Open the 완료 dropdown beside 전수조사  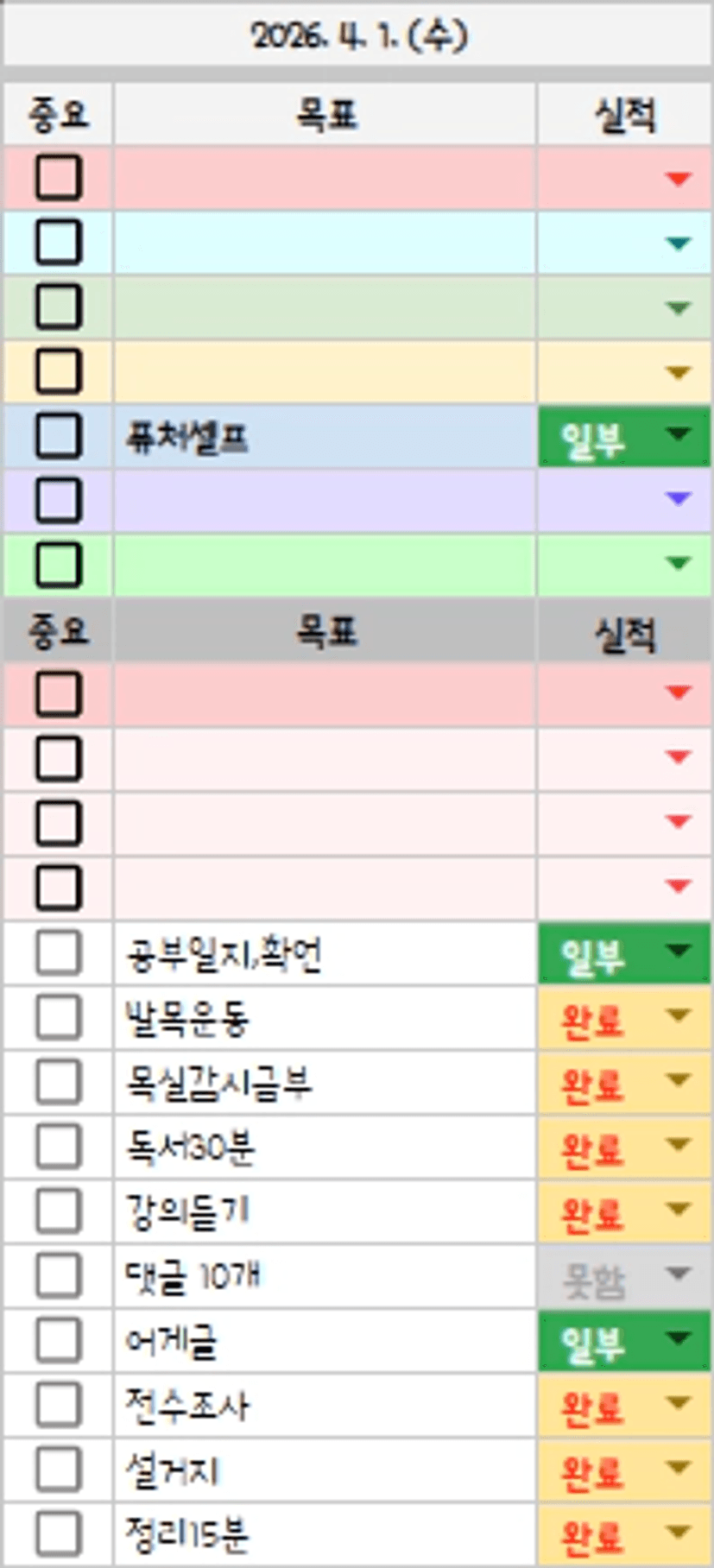pos(679,1403)
